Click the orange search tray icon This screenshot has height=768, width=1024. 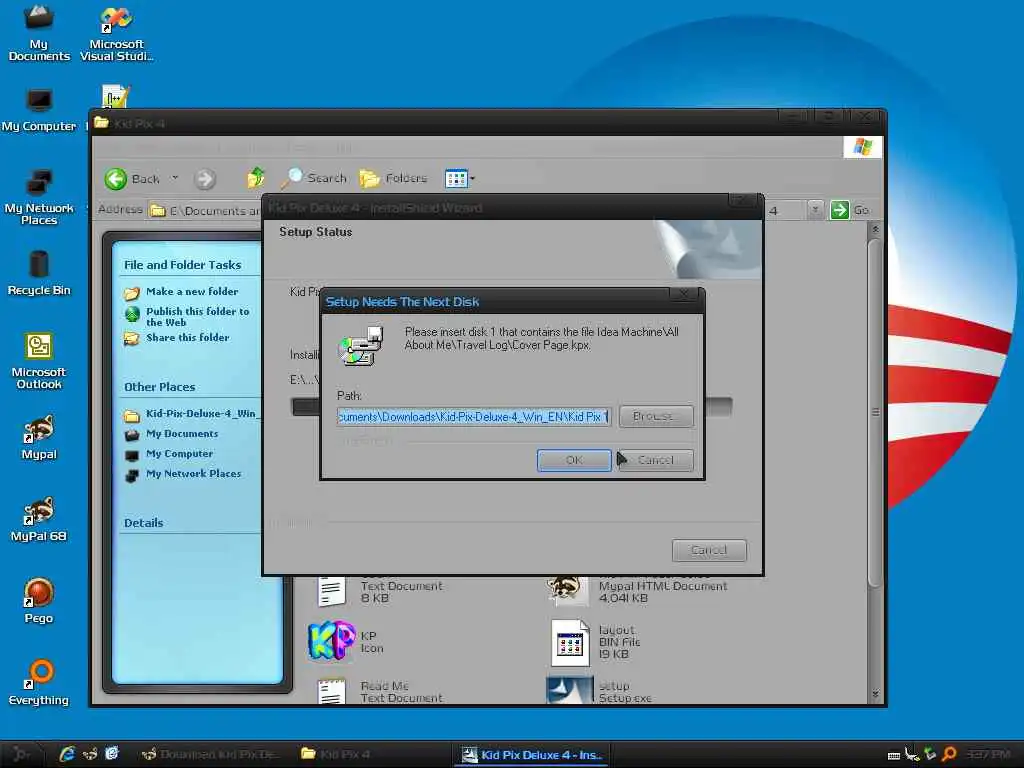click(948, 754)
